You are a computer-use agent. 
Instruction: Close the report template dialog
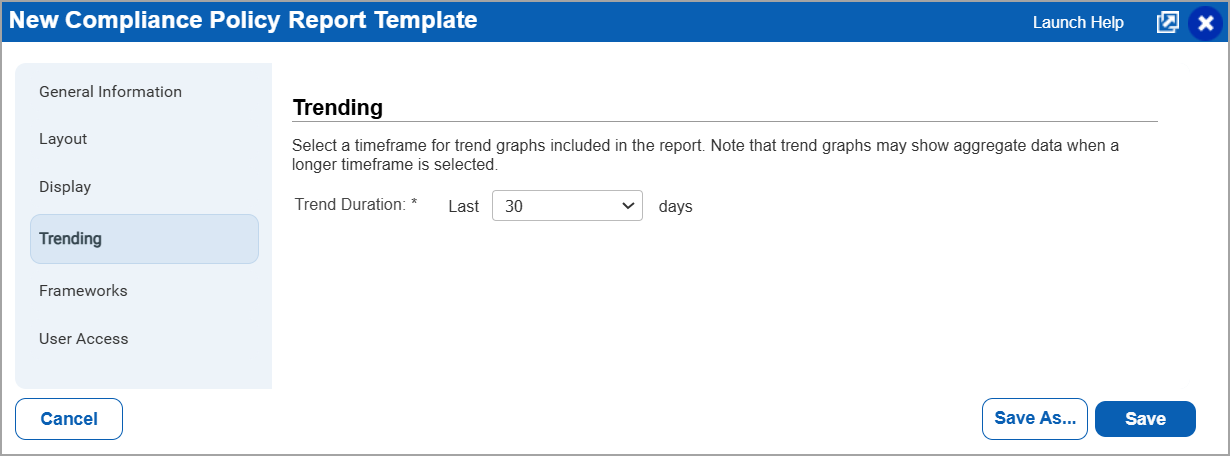(1206, 23)
